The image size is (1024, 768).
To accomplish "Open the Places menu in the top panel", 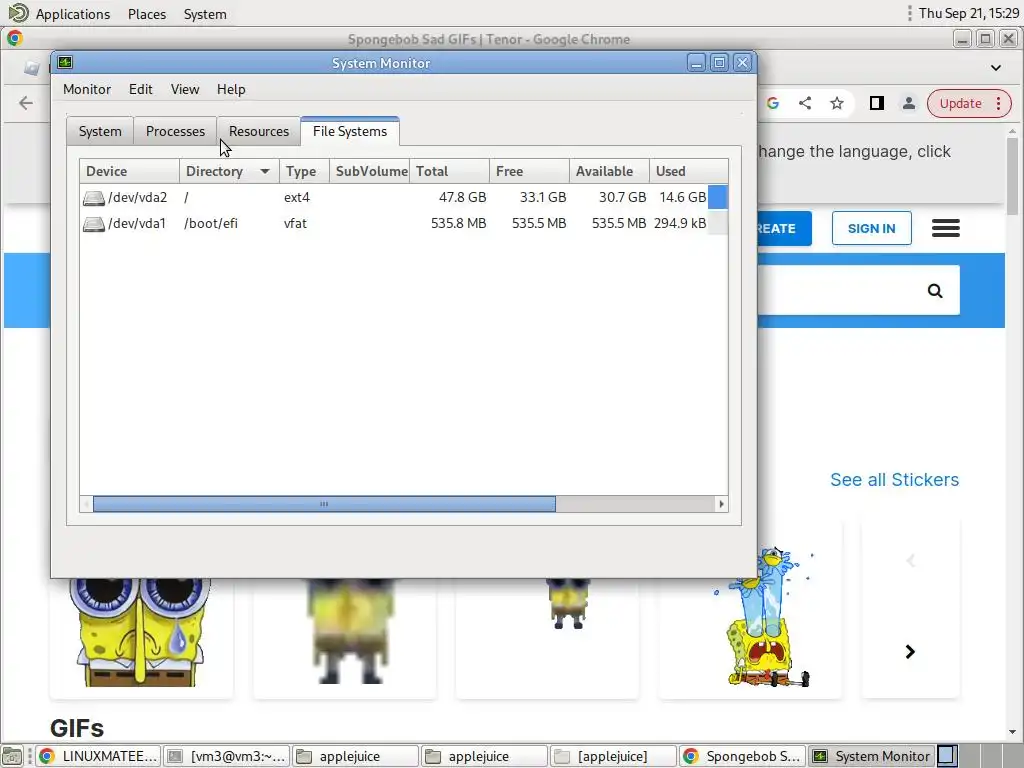I will [147, 14].
